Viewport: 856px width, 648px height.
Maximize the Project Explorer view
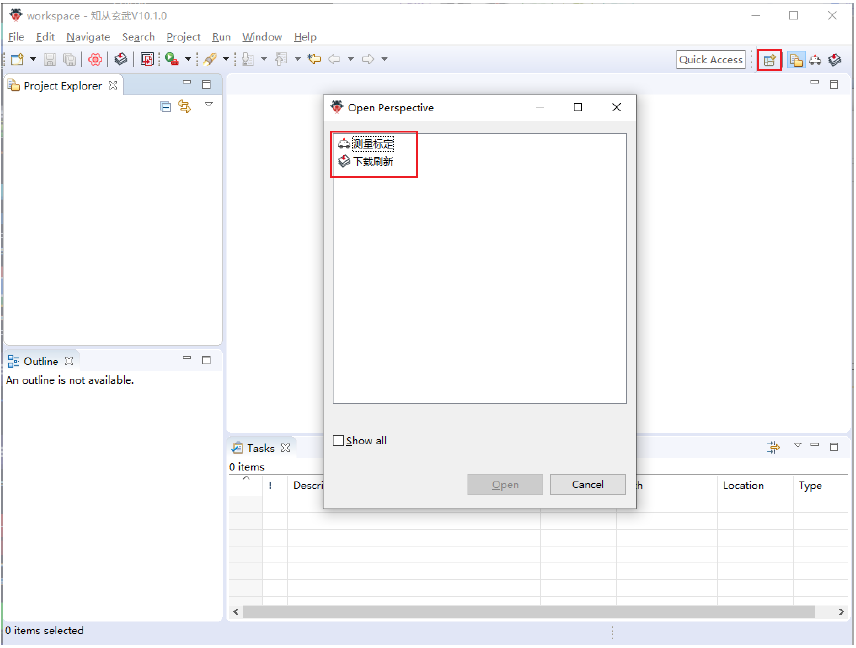pos(206,84)
